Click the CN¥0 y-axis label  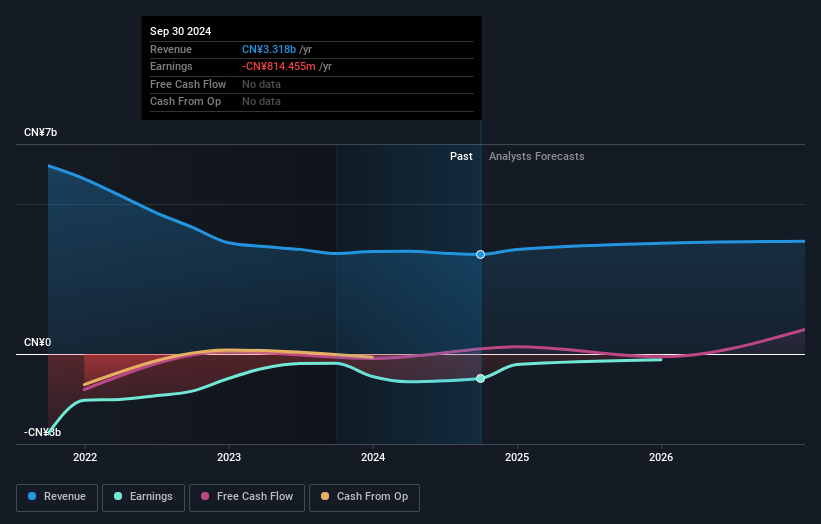[38, 342]
